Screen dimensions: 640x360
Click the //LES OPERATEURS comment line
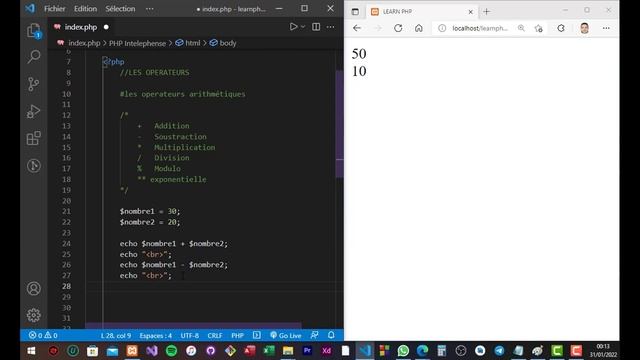click(x=154, y=72)
